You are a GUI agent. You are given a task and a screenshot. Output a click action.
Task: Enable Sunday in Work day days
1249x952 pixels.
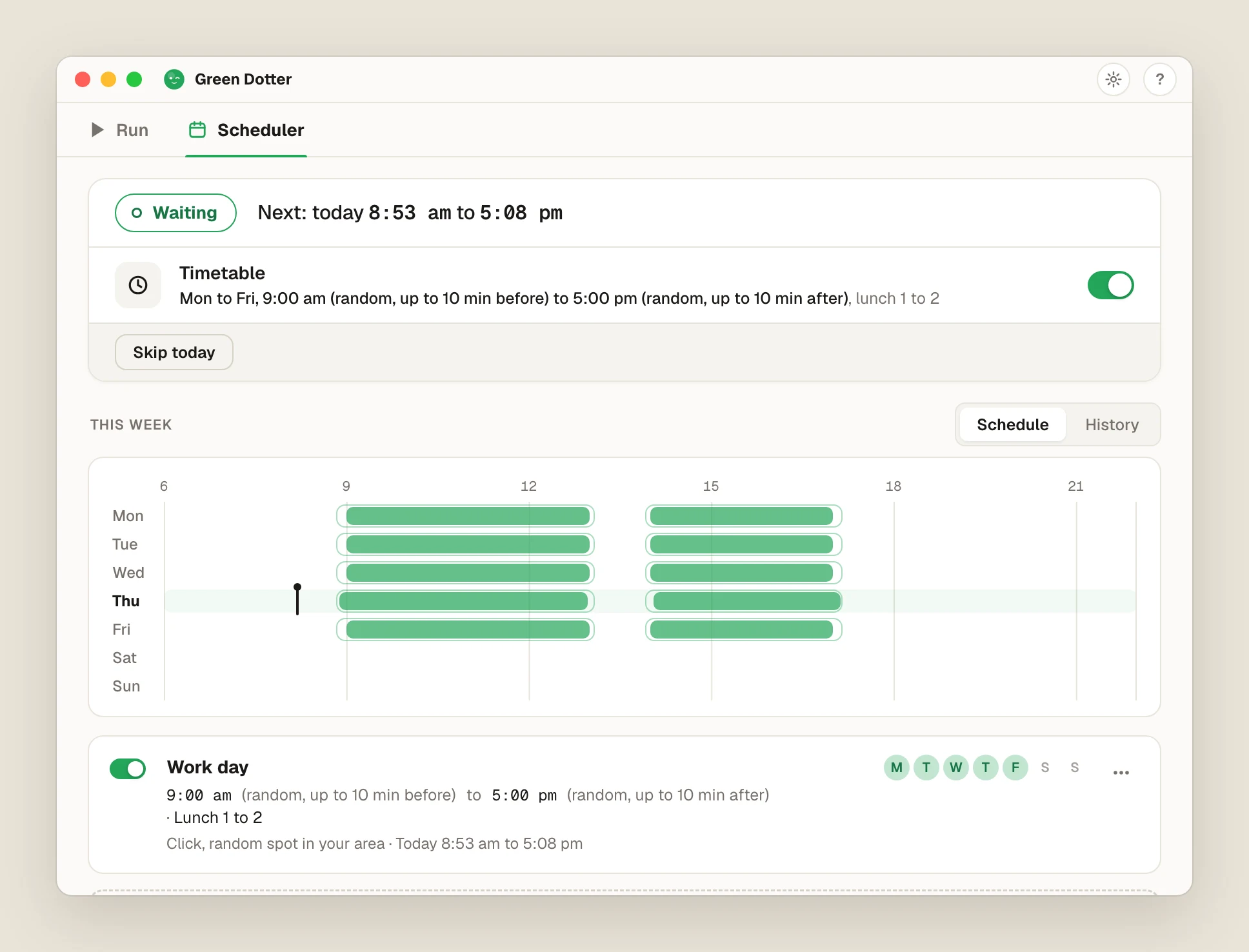pyautogui.click(x=1075, y=768)
